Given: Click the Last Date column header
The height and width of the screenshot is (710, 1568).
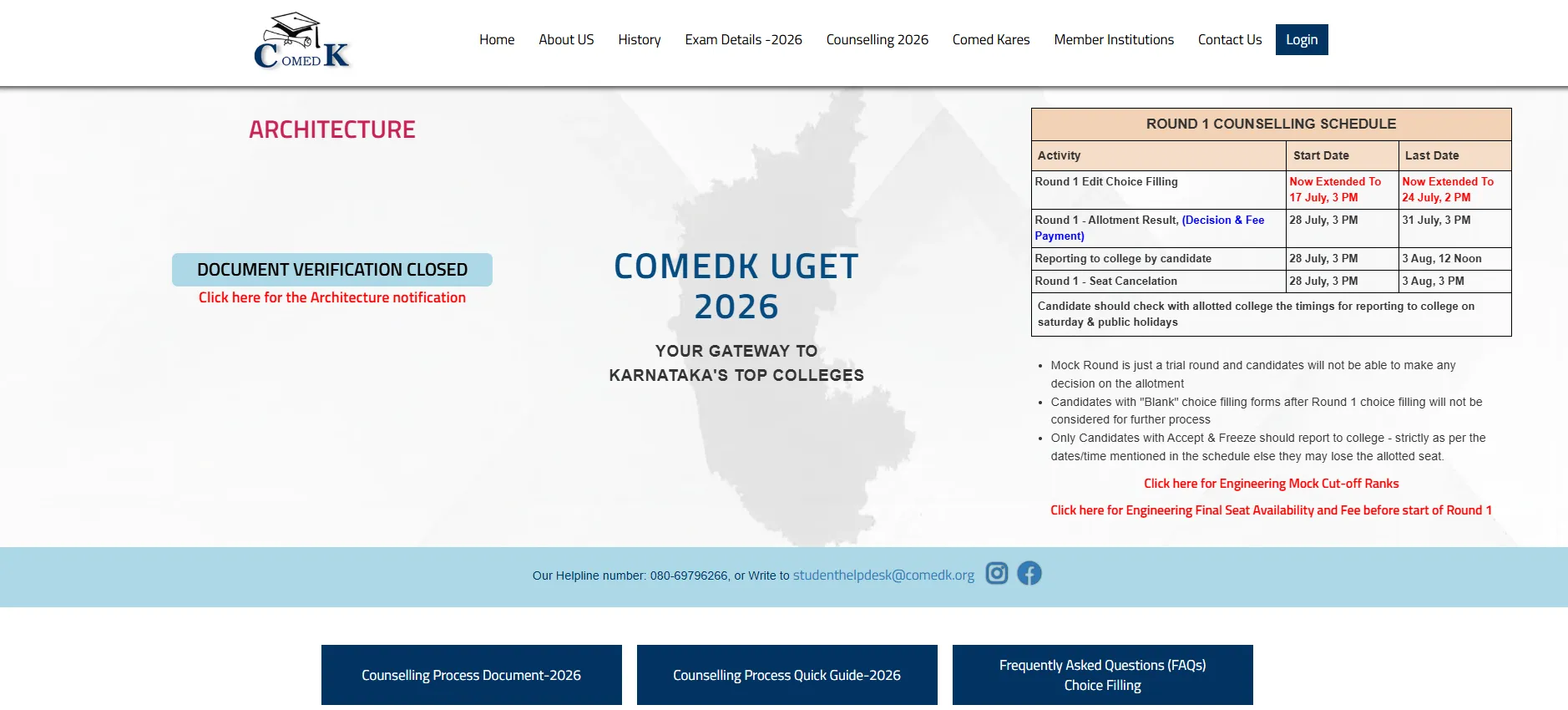Looking at the screenshot, I should 1455,155.
